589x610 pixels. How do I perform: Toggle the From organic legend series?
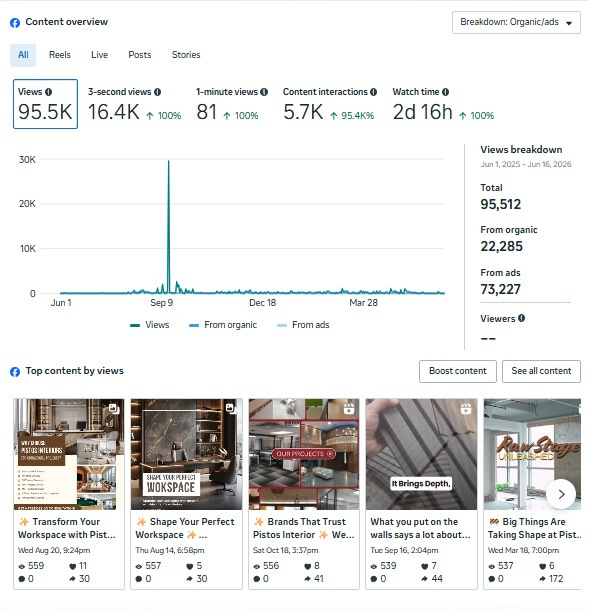(x=223, y=325)
